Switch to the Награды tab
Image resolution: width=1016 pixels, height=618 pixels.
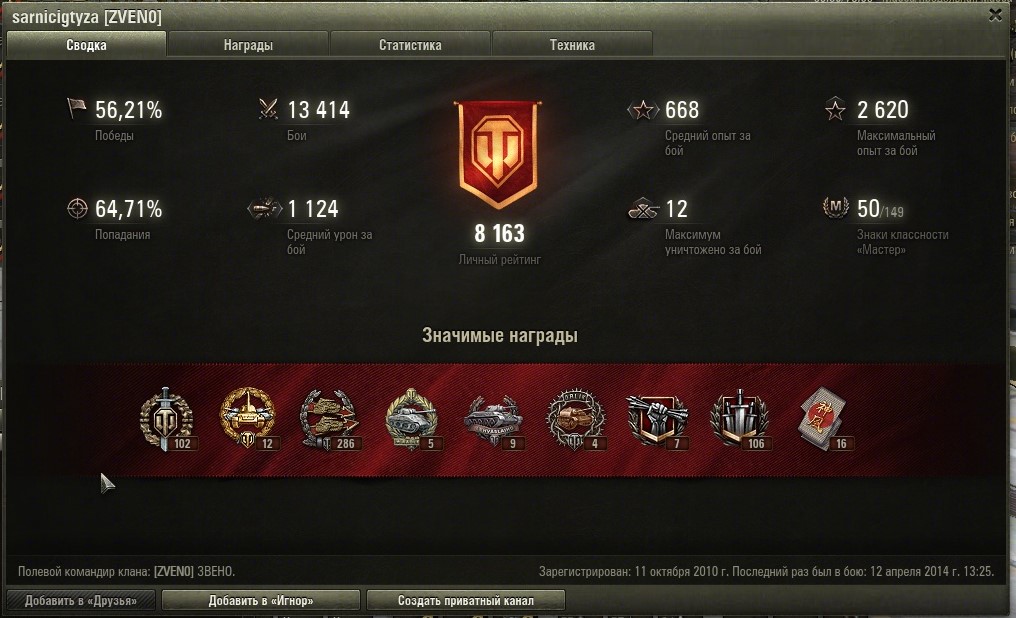[248, 45]
